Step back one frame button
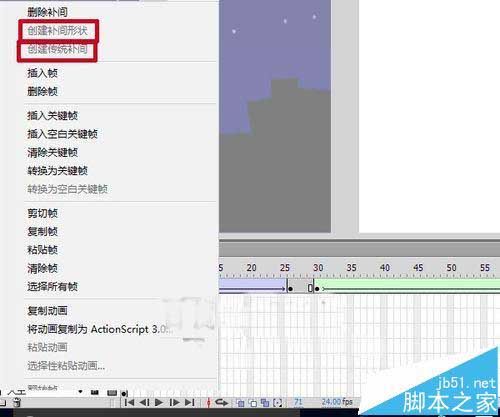Viewport: 500px width, 417px height. pyautogui.click(x=144, y=402)
